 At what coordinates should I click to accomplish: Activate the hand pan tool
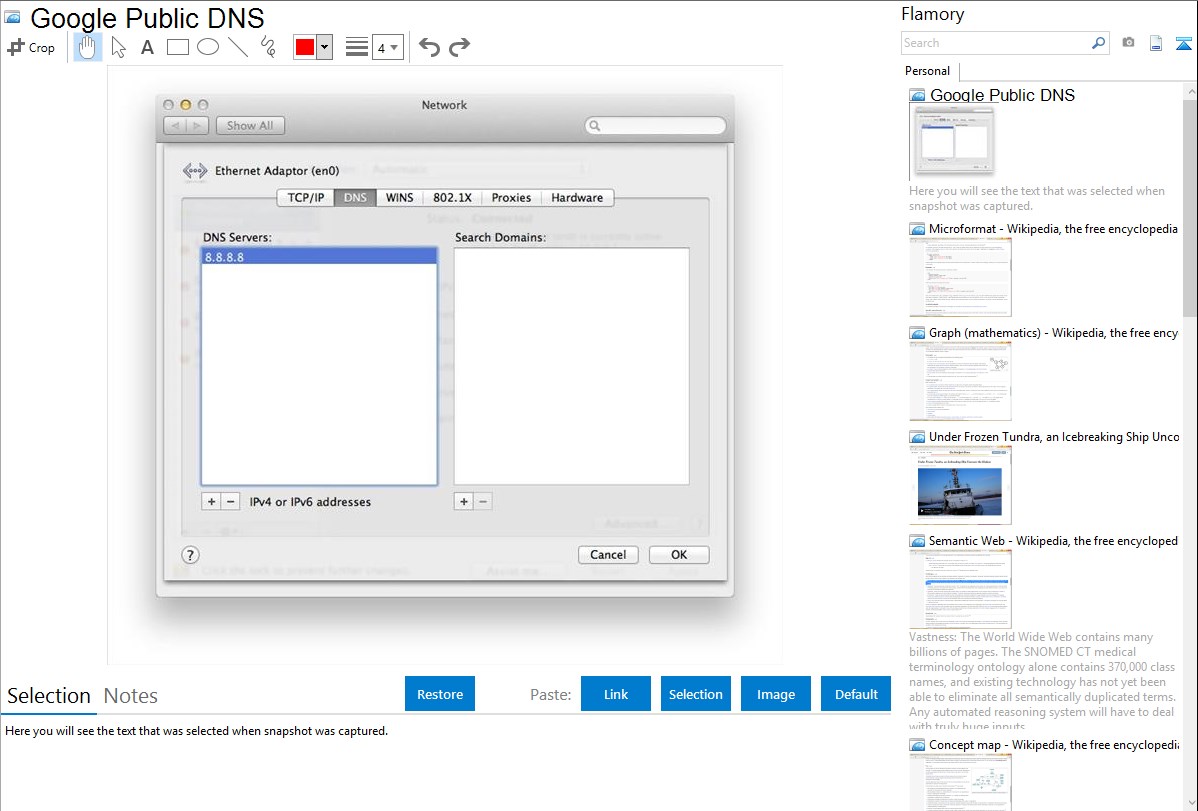[x=87, y=47]
